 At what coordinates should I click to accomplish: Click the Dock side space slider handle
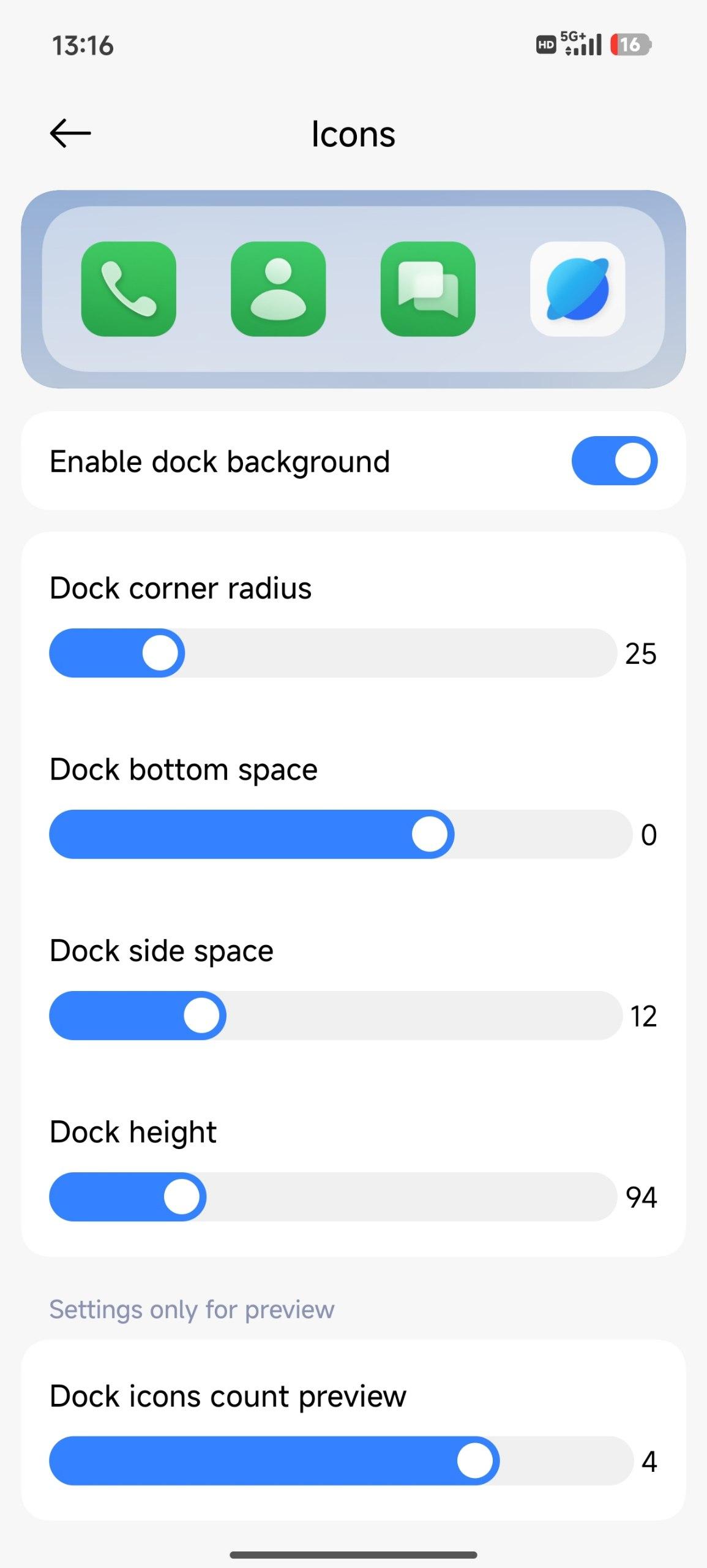coord(201,1016)
